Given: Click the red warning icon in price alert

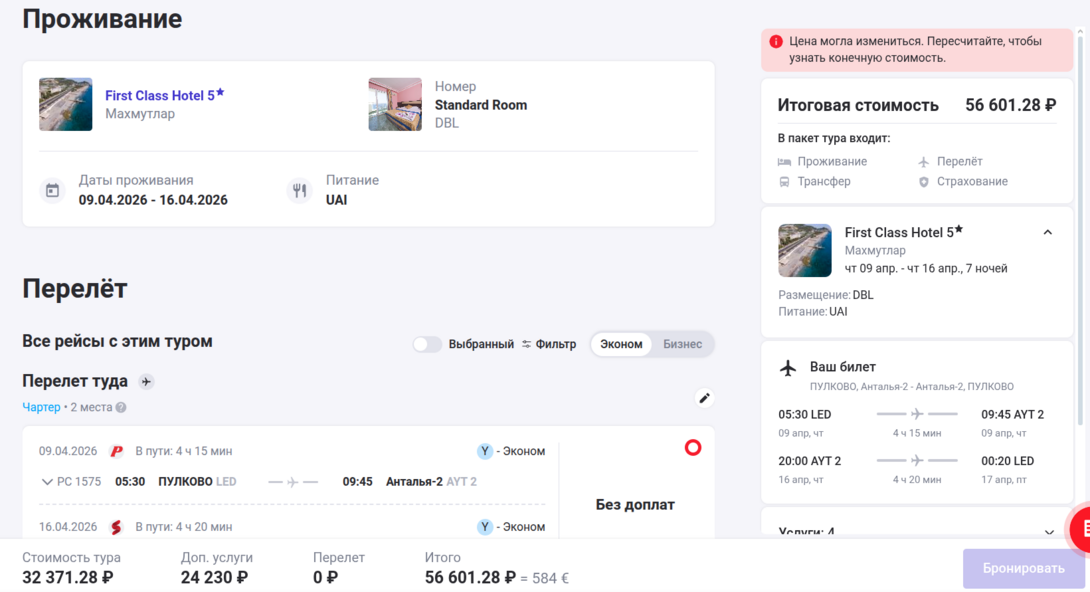Looking at the screenshot, I should (x=776, y=42).
